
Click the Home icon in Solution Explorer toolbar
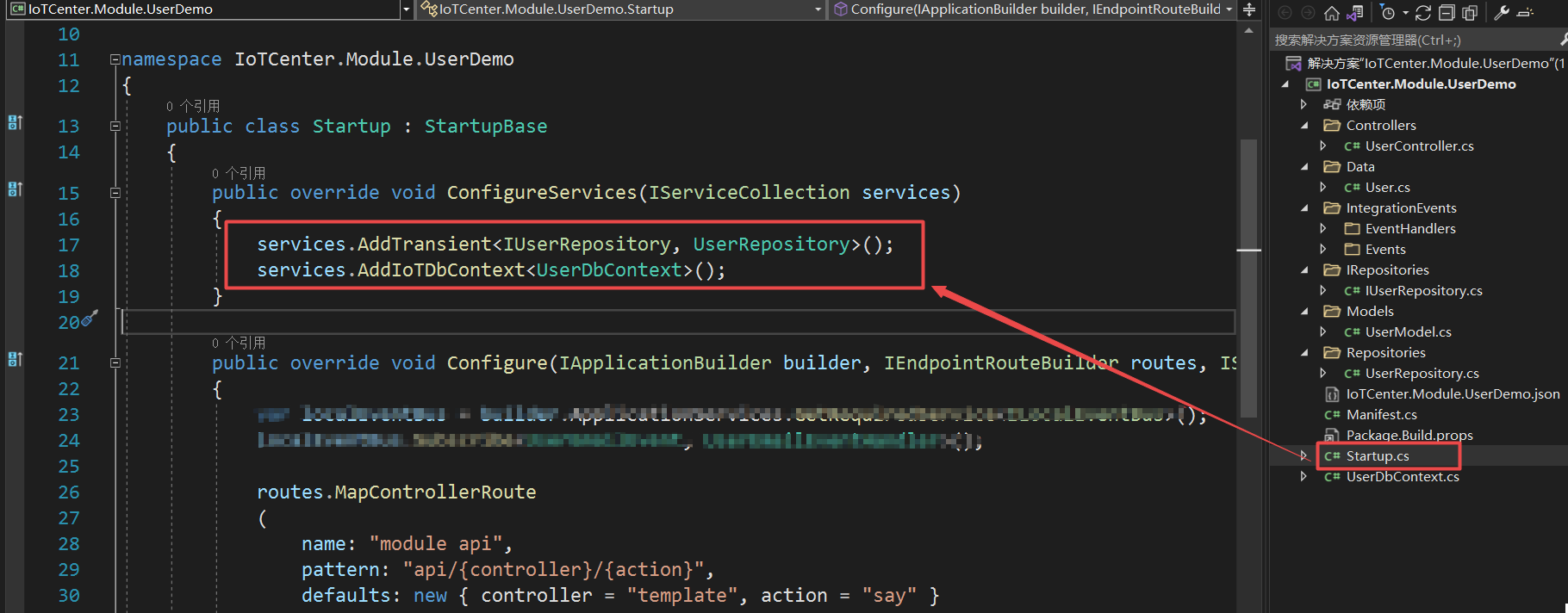[x=1332, y=13]
